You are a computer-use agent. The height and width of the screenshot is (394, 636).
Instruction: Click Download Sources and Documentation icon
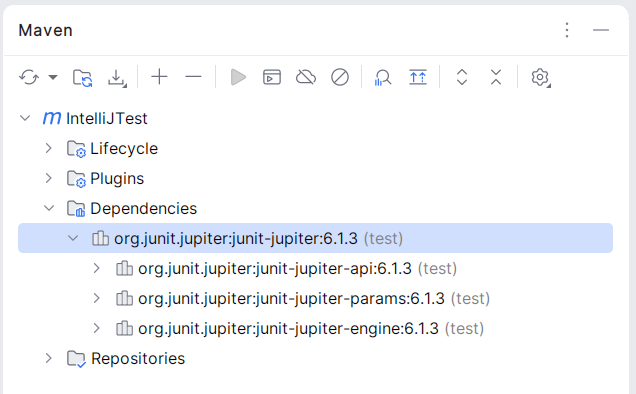117,78
